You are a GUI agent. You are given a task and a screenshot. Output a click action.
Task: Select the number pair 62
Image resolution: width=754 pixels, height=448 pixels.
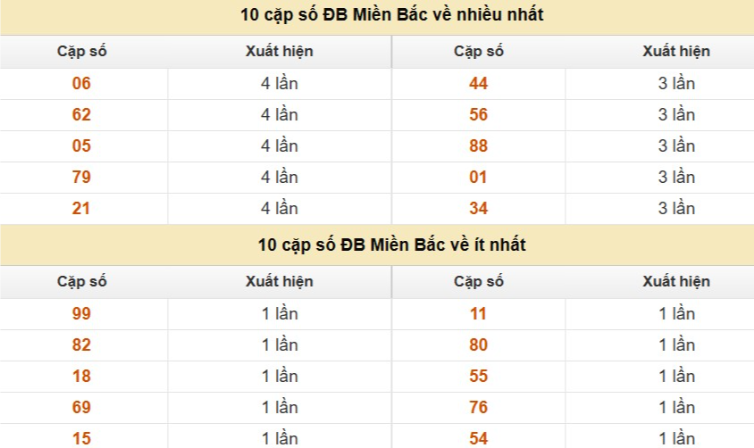(x=82, y=115)
